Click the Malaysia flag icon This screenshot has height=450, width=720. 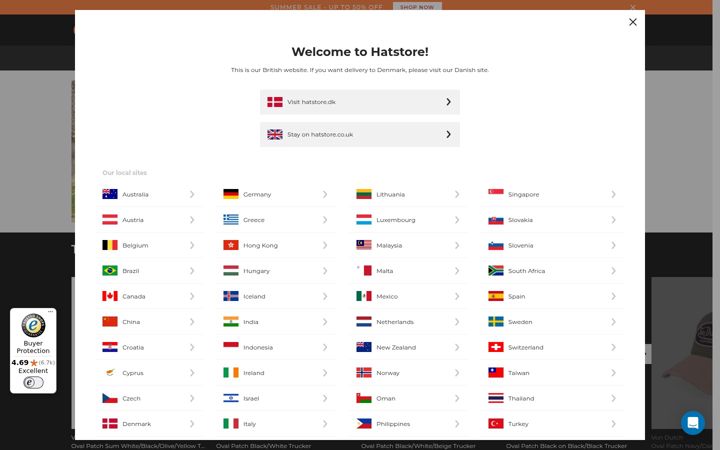364,245
